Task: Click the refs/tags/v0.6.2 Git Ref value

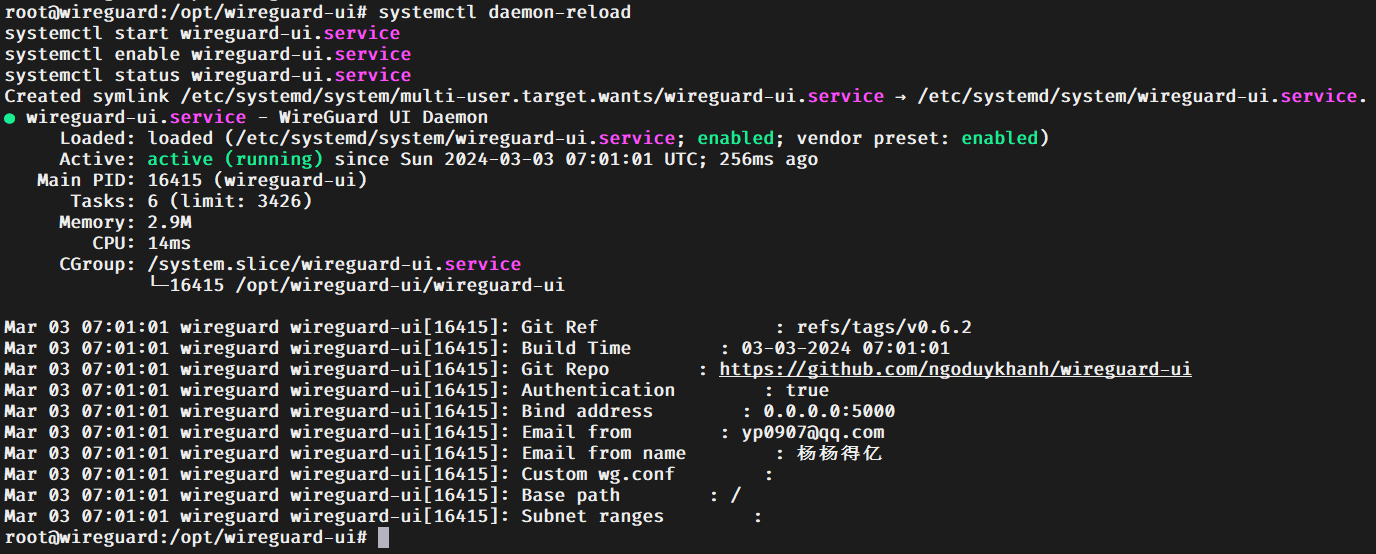Action: [884, 327]
